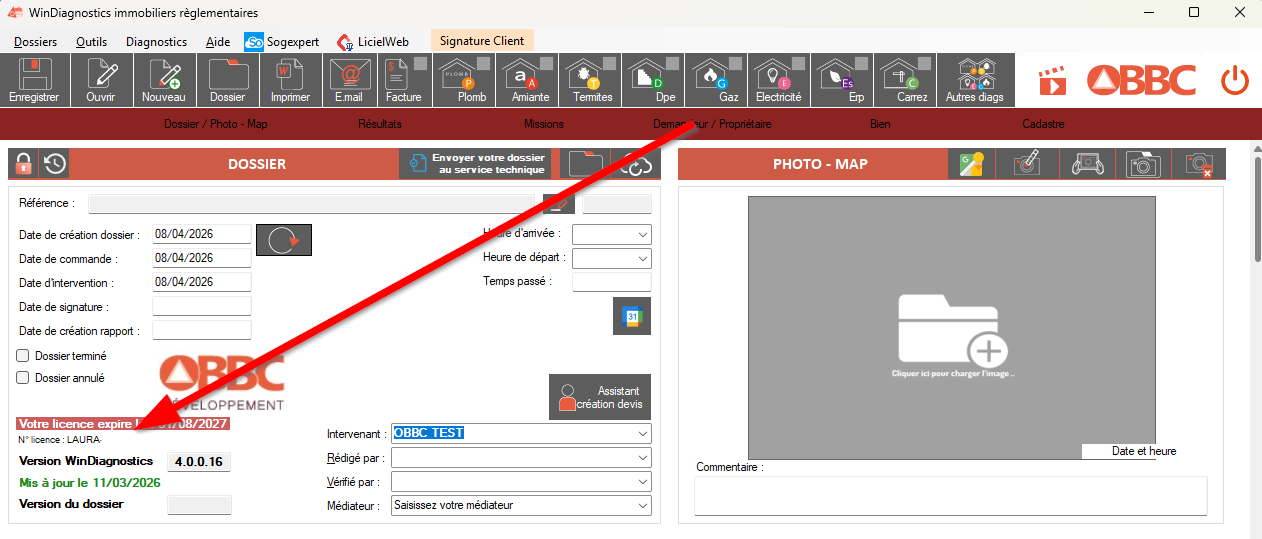Click Envoyer votre dossier au service technique
The height and width of the screenshot is (539, 1262).
476,164
